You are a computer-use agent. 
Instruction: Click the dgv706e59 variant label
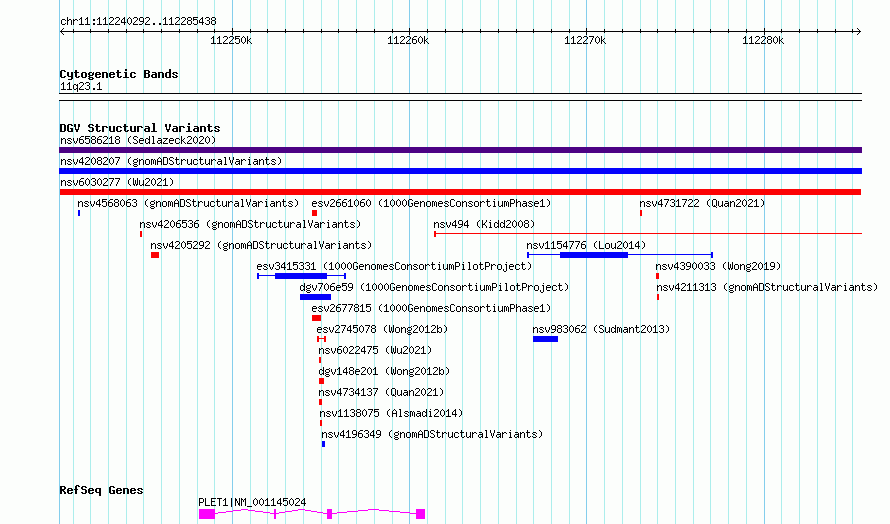(x=434, y=287)
